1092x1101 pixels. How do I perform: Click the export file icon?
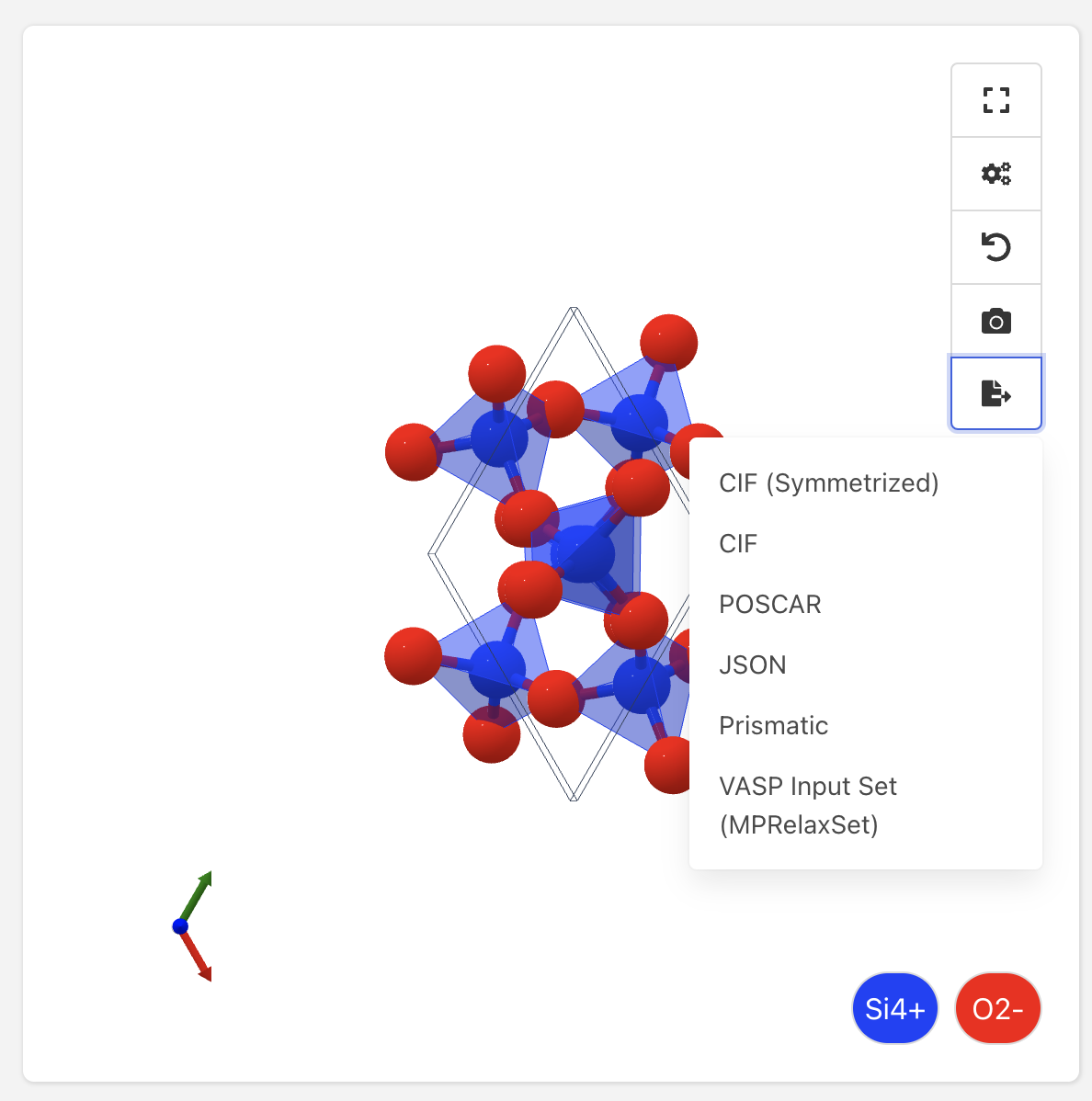coord(995,393)
